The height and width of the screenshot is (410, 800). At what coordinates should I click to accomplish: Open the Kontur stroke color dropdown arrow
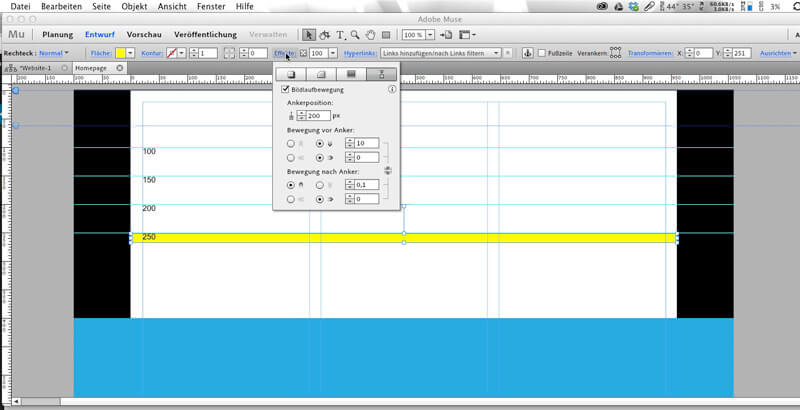pyautogui.click(x=182, y=53)
